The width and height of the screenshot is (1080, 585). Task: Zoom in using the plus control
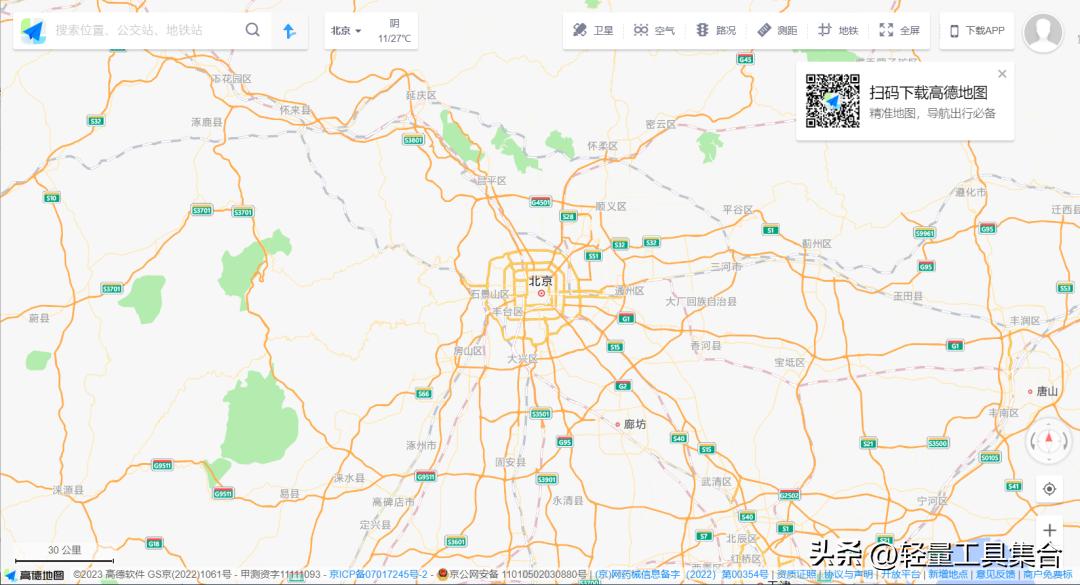(x=1048, y=528)
